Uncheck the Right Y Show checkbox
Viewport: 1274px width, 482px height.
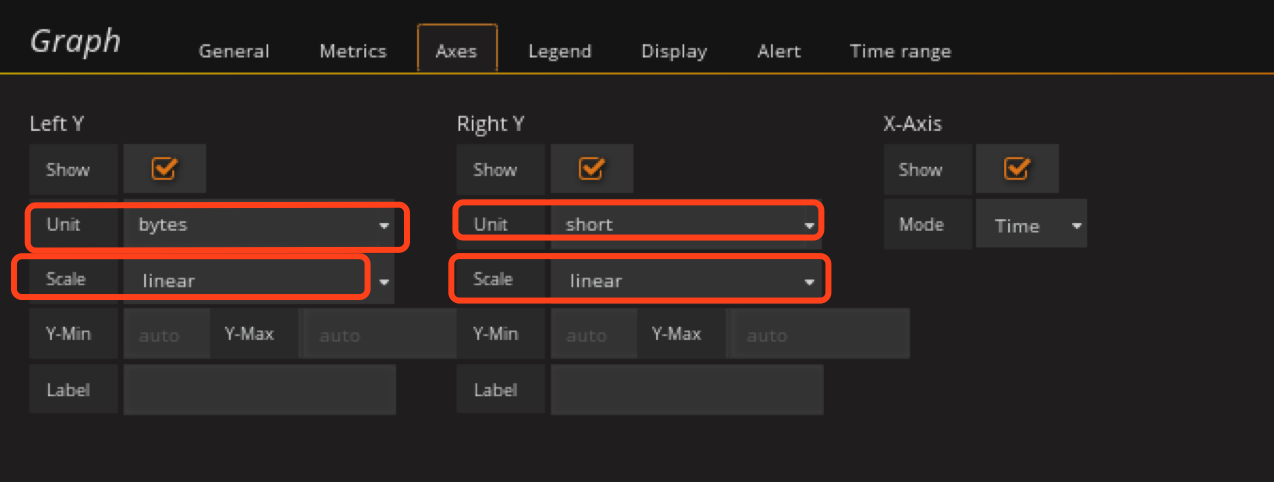click(x=591, y=169)
